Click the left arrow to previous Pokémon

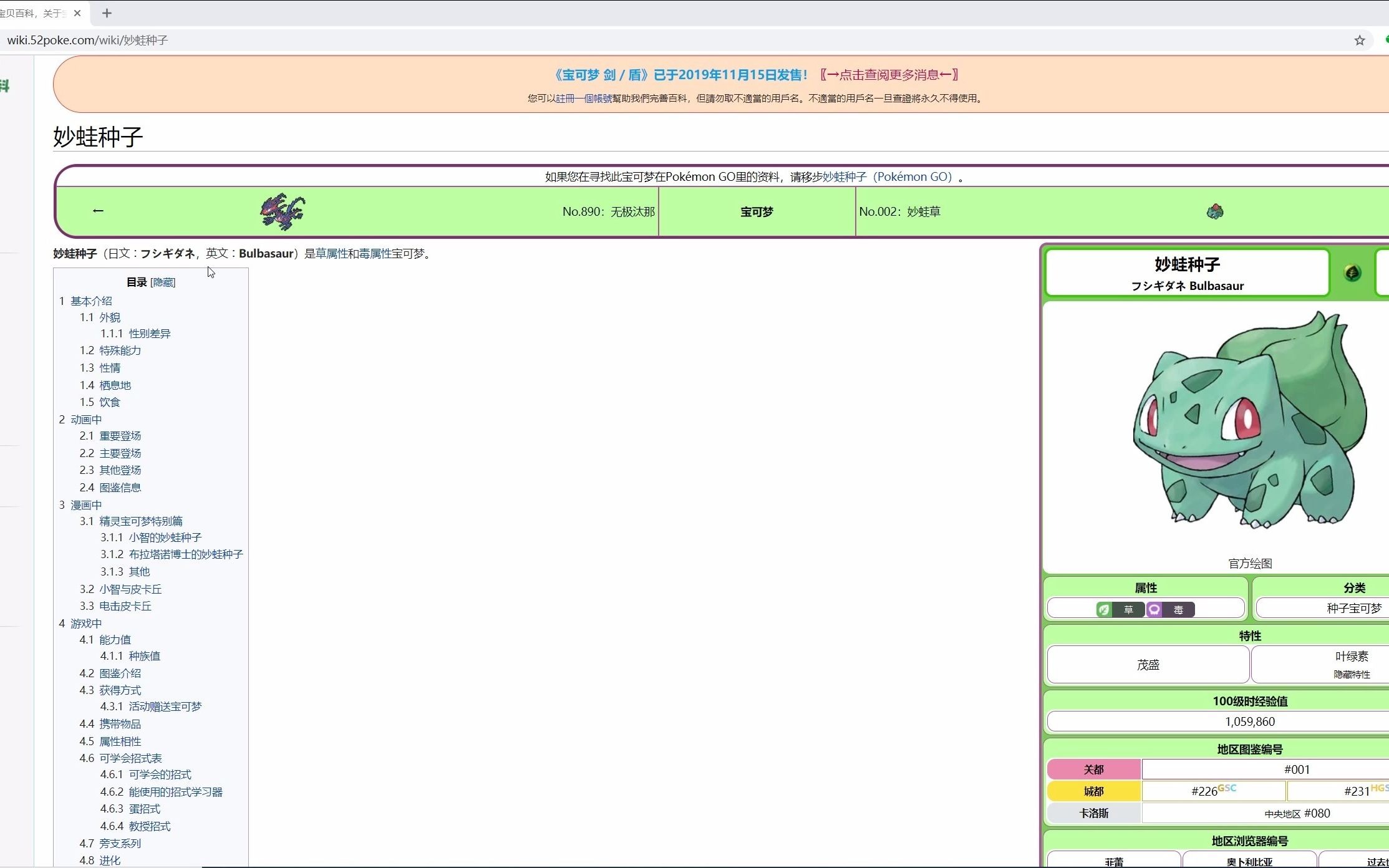point(98,211)
